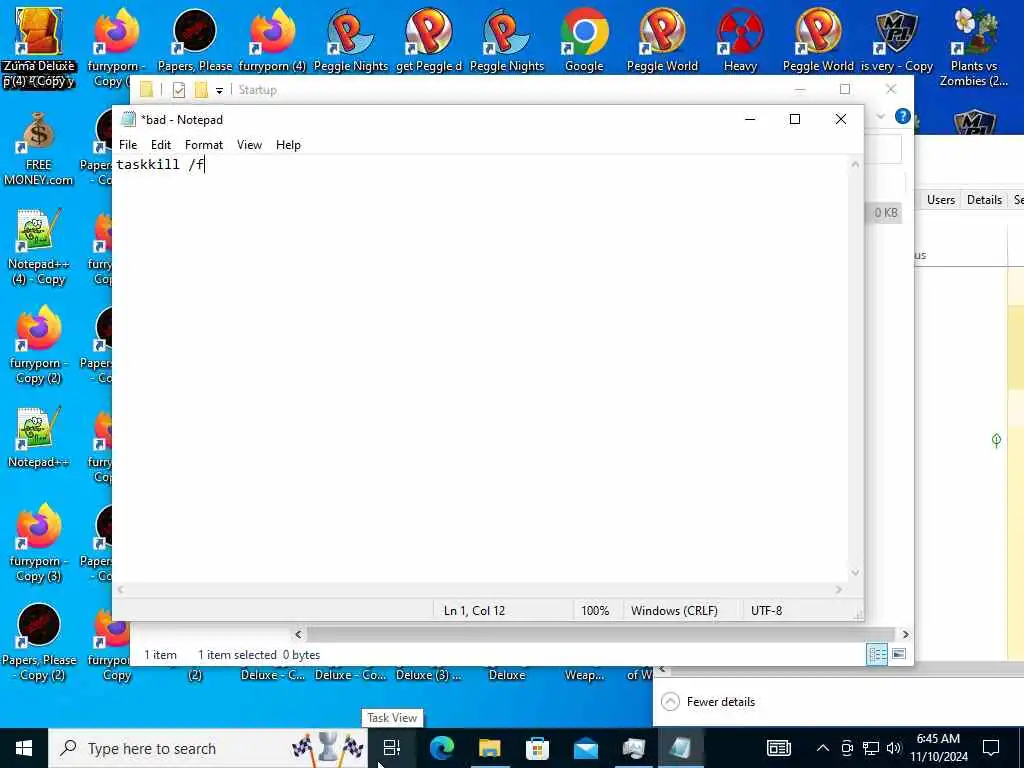Image resolution: width=1024 pixels, height=768 pixels.
Task: Click the '1 item selected' status text
Action: pos(237,655)
